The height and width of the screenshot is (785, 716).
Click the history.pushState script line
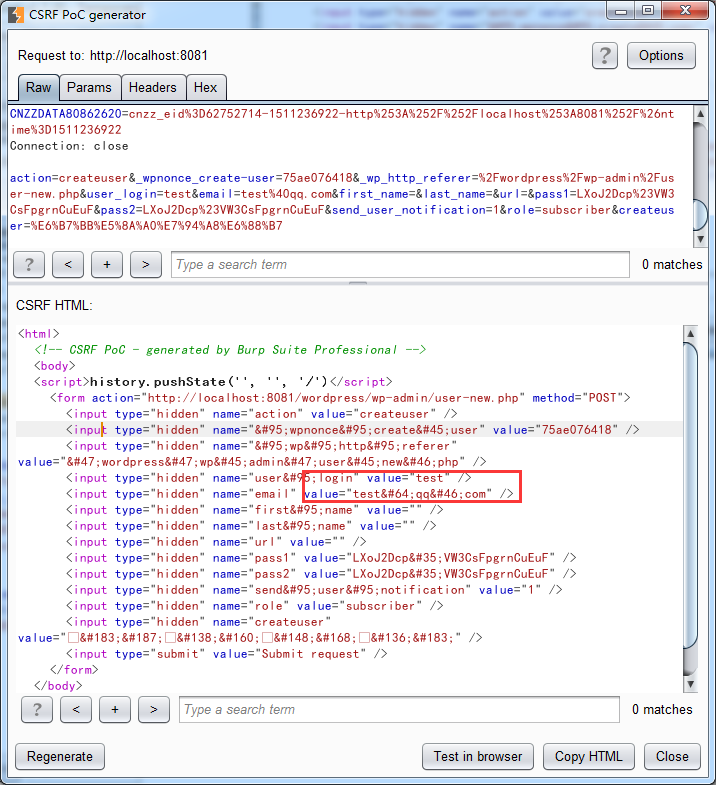pyautogui.click(x=213, y=381)
